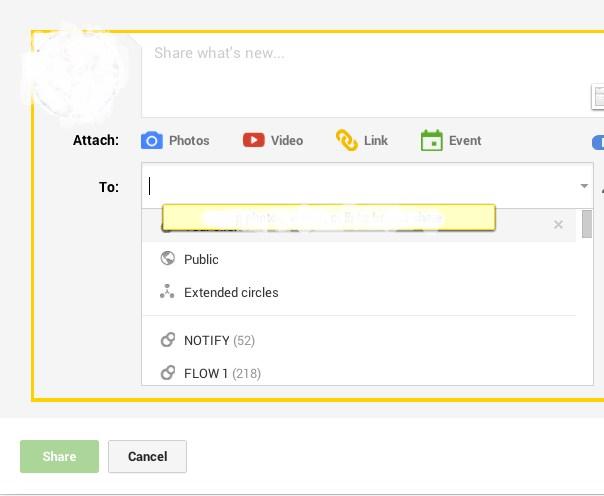Click the FLOW 1 circle icon
The height and width of the screenshot is (496, 604).
168,373
